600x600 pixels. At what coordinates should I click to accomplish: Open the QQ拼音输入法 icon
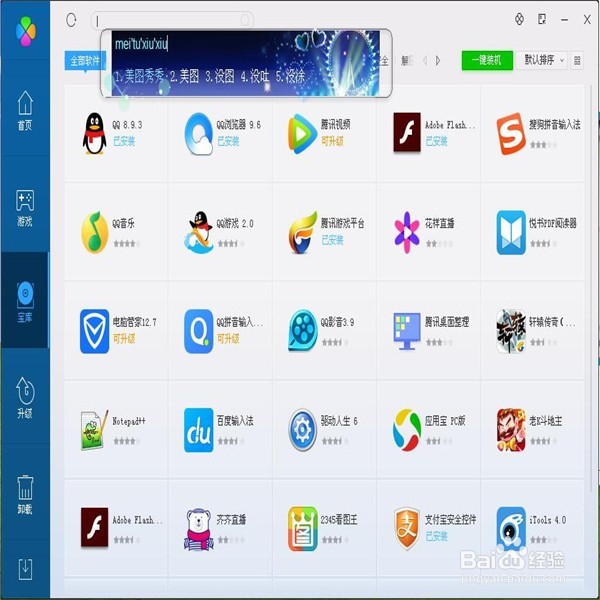[198, 331]
